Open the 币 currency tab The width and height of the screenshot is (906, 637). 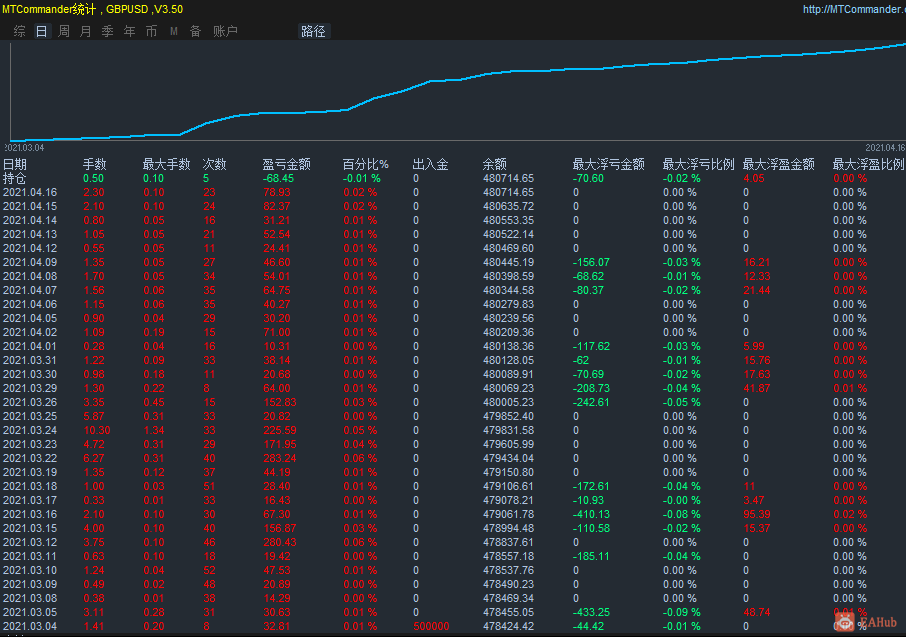151,31
